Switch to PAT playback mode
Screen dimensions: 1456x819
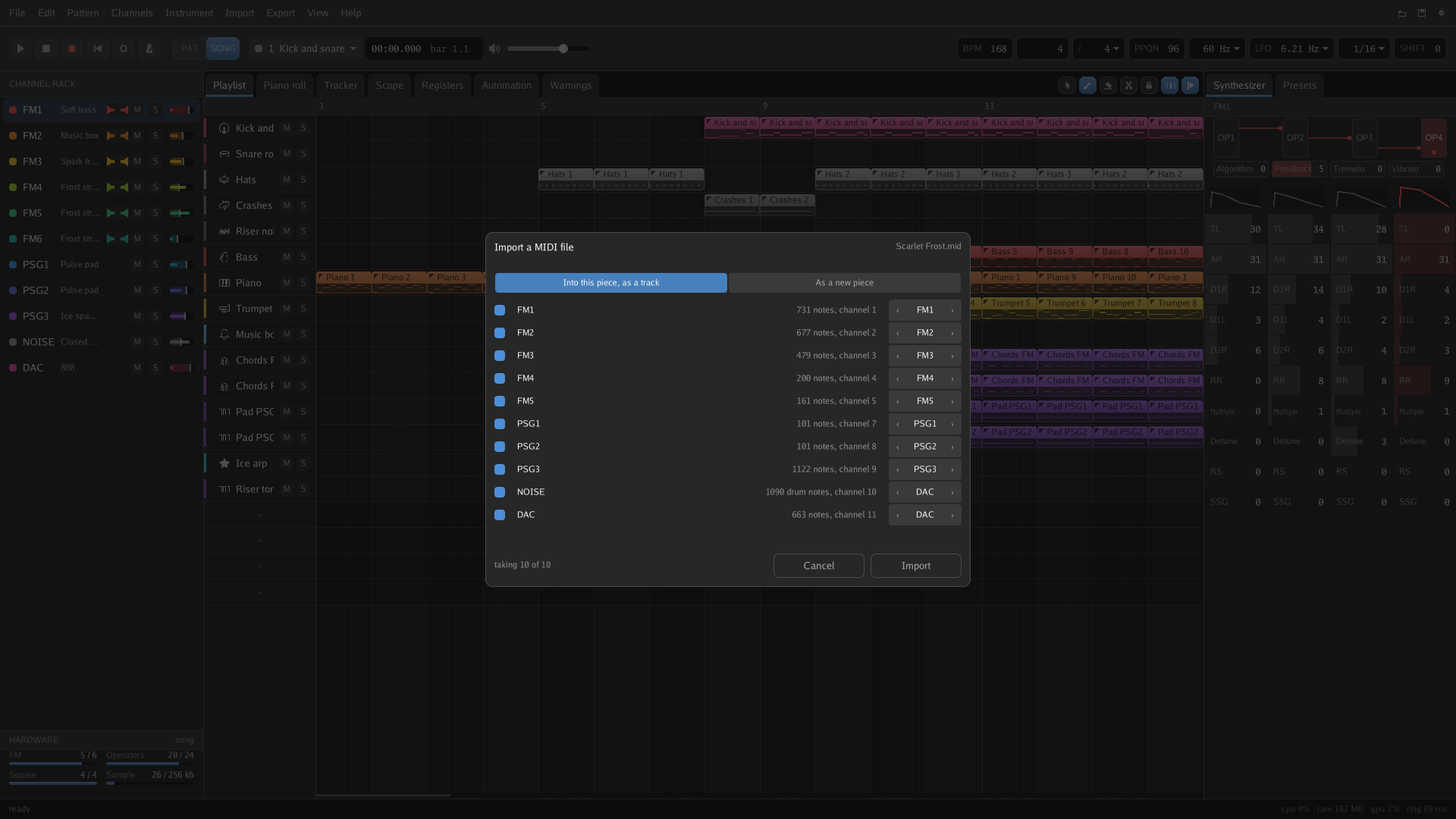[189, 49]
